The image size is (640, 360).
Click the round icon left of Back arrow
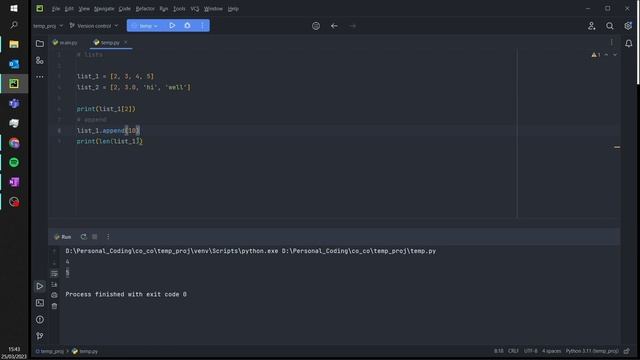pos(316,26)
